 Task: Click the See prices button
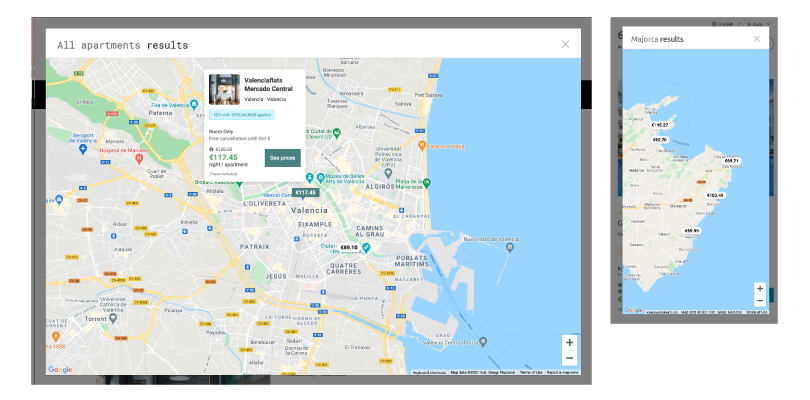[283, 158]
